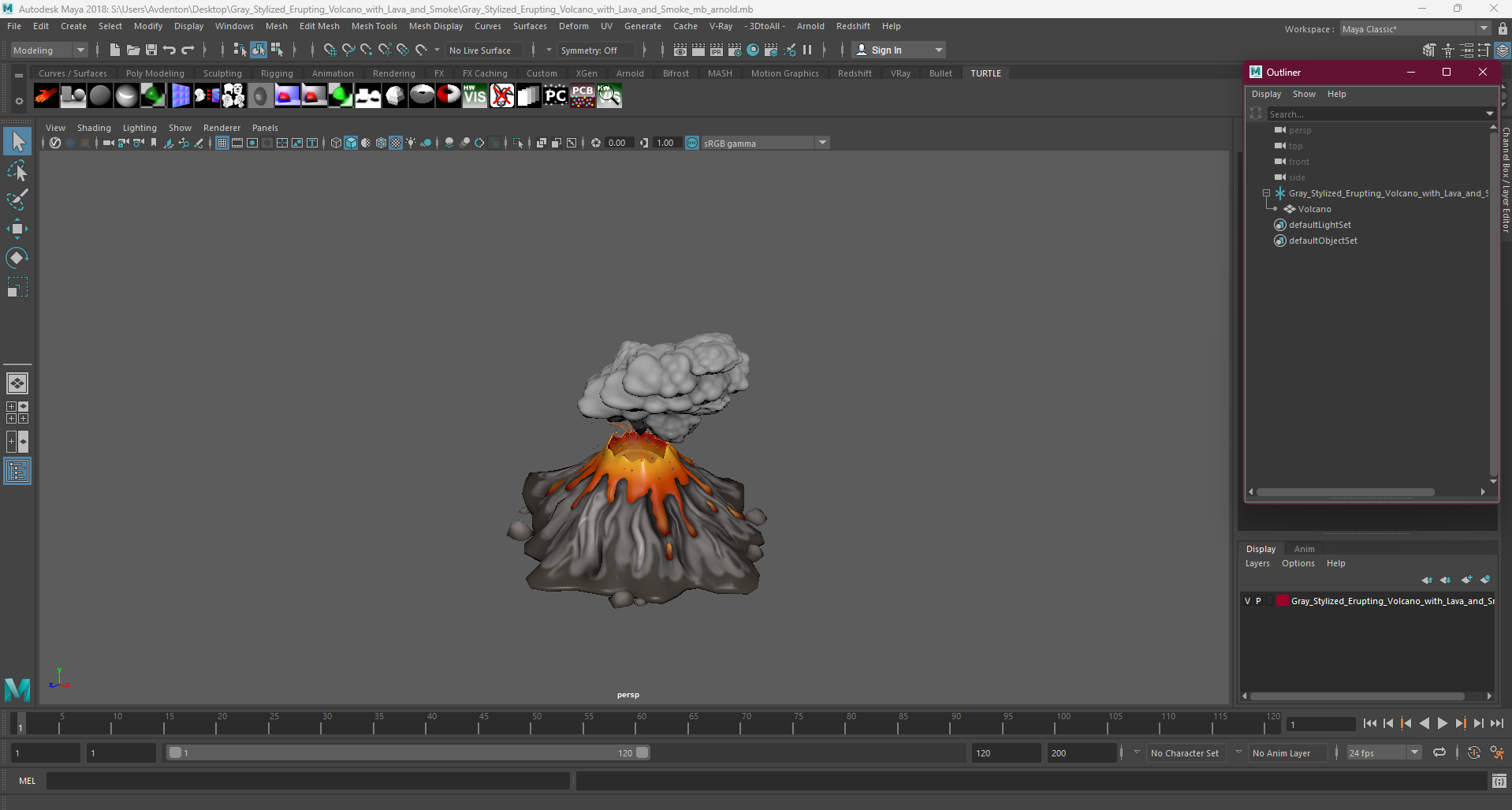
Task: Click the MEL script language label
Action: [x=28, y=781]
